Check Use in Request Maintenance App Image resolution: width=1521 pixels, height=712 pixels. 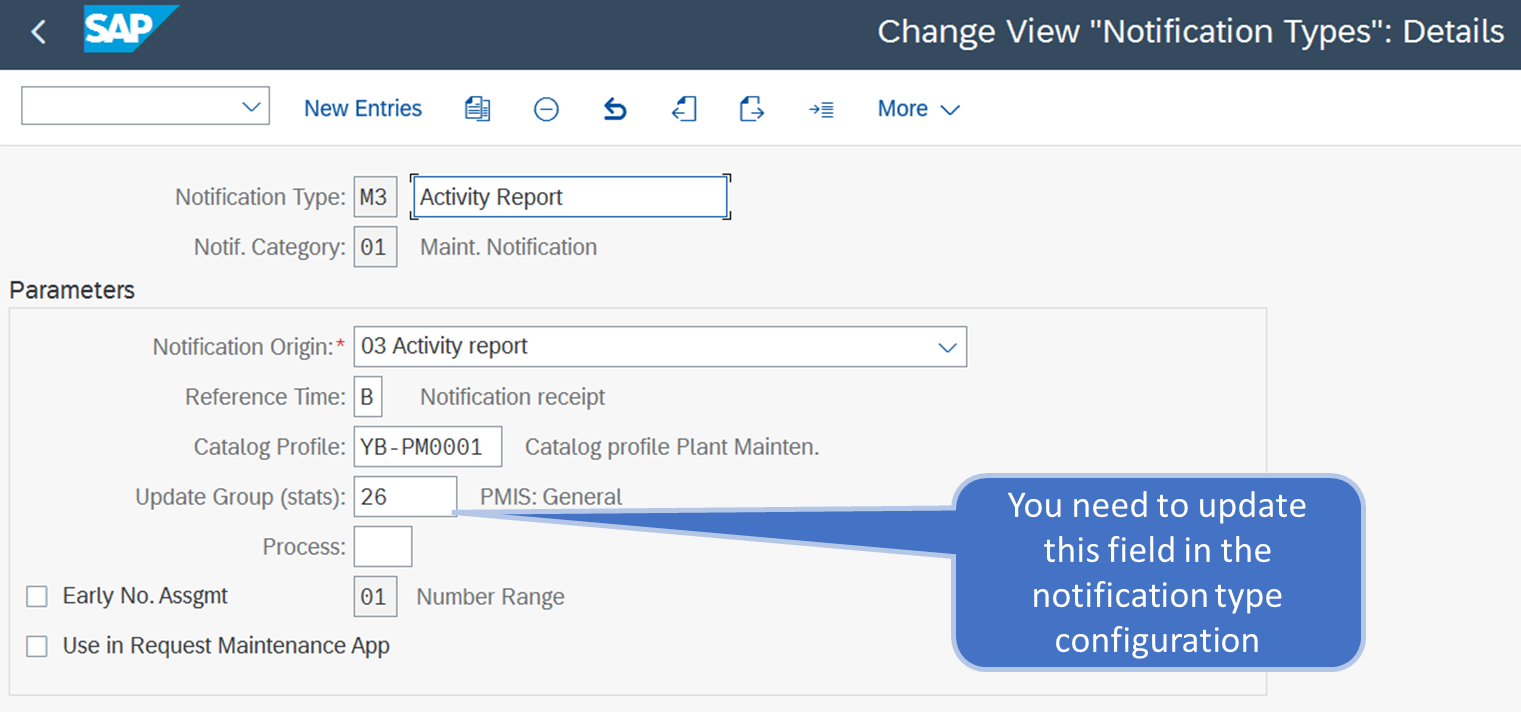click(37, 646)
